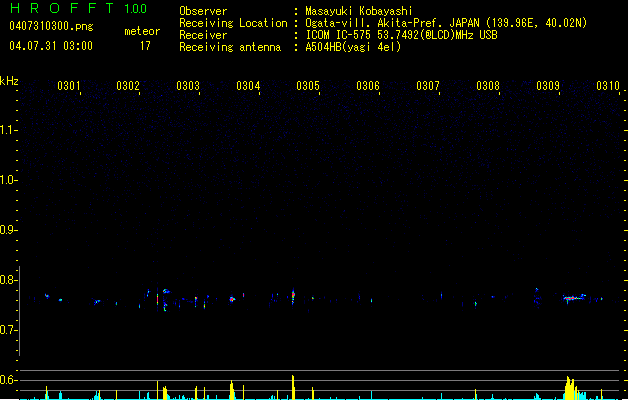Click the 0302 time marker
This screenshot has height=400, width=629.
coord(128,86)
